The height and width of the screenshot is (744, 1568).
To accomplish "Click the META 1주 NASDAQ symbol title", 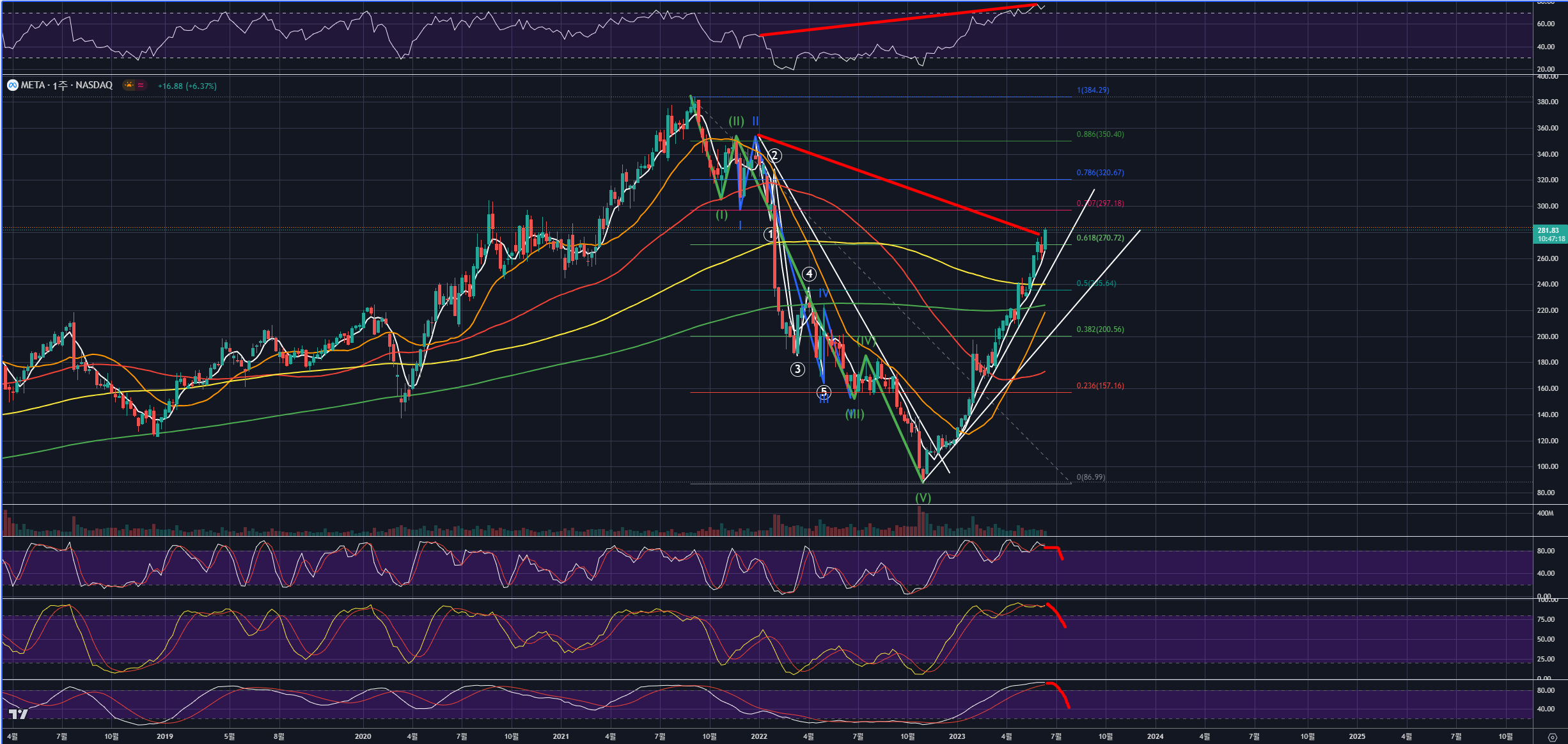I will tap(66, 85).
